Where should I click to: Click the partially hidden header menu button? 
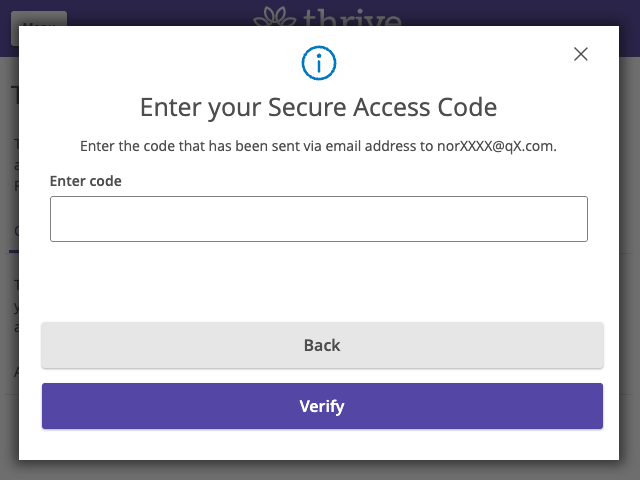pyautogui.click(x=39, y=18)
